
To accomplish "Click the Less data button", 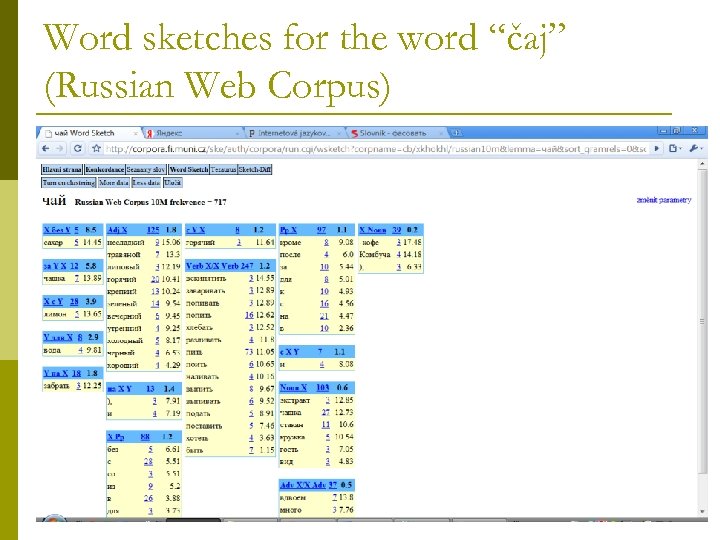I will [x=146, y=183].
